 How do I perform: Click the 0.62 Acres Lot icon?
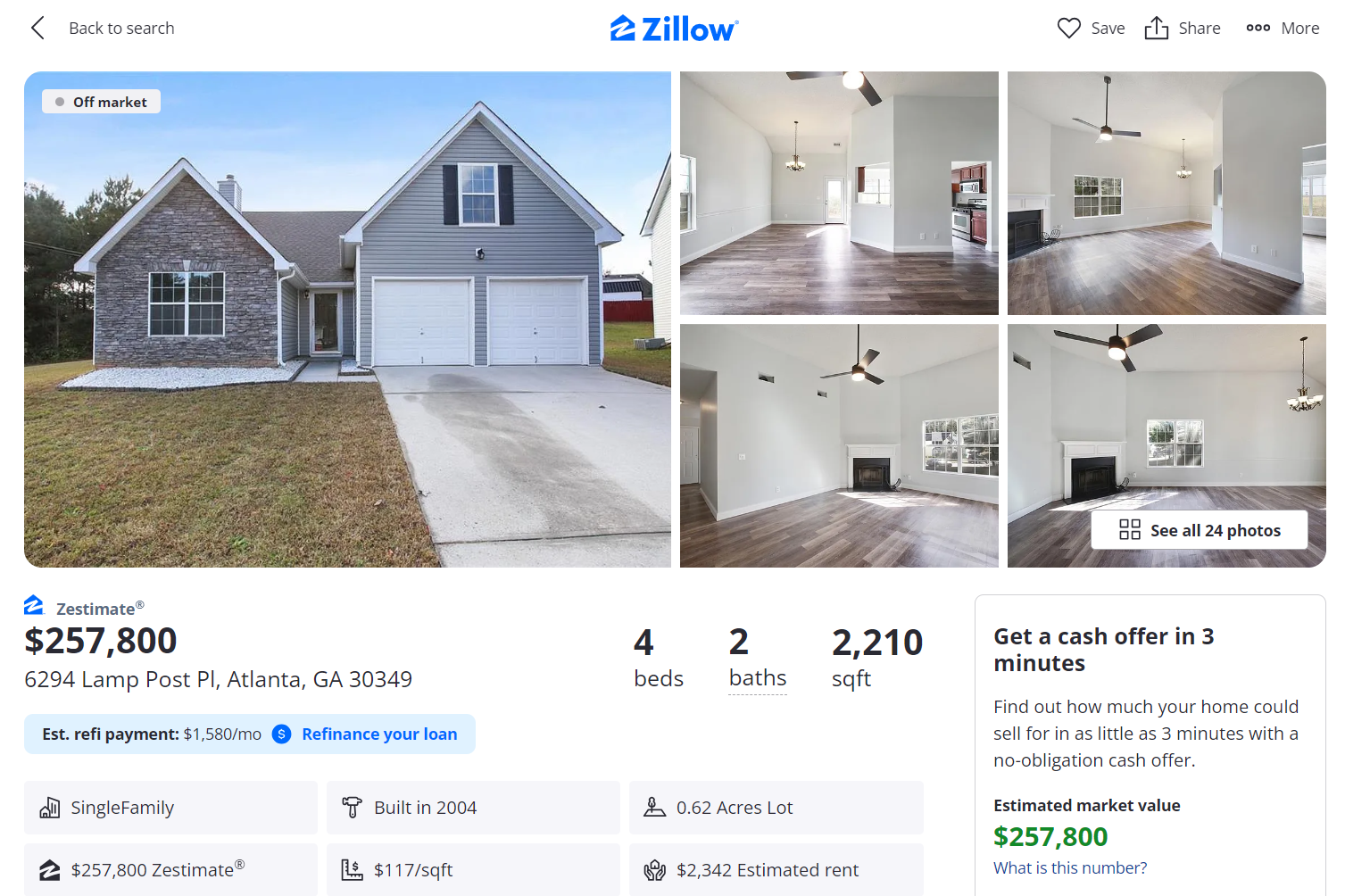[654, 808]
